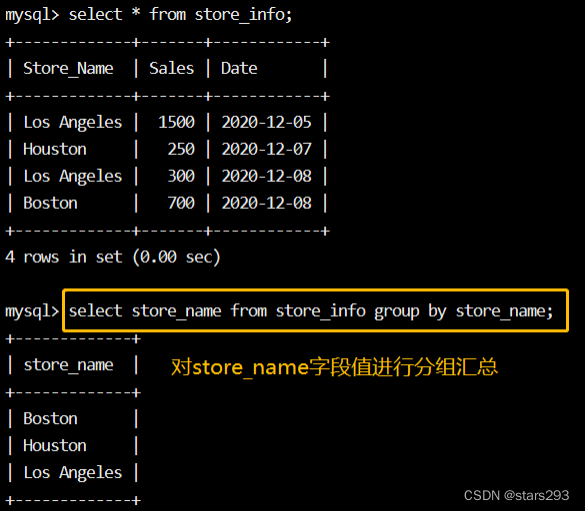
Task: Click the Los Angeles cell in the 1500 row
Action: point(73,123)
